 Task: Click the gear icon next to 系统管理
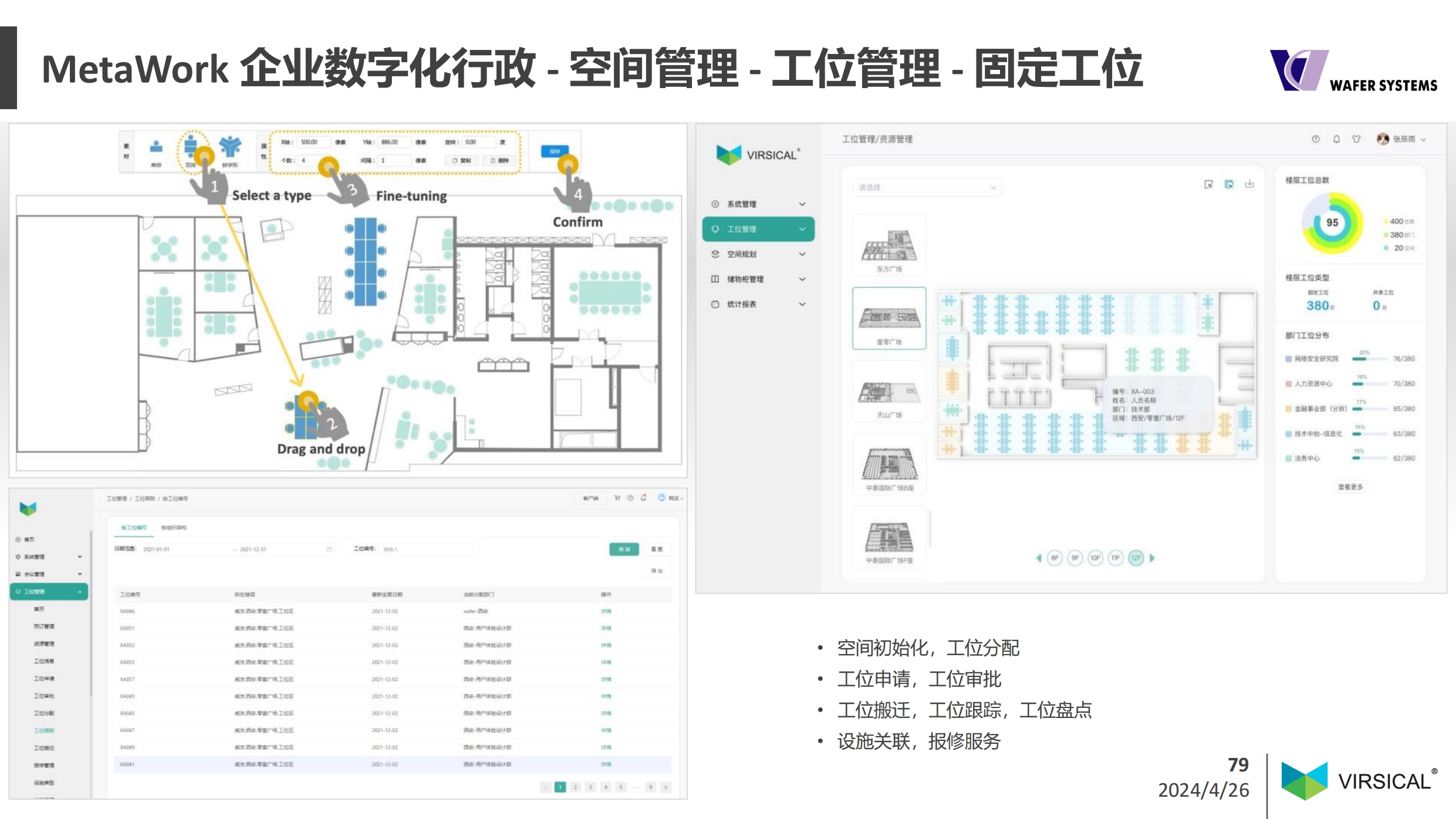(x=715, y=204)
